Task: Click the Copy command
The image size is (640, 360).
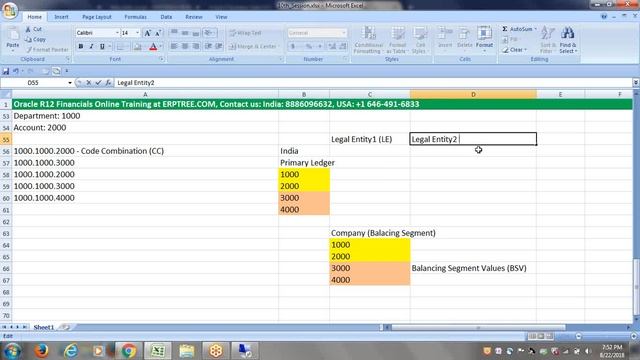Action: point(36,40)
